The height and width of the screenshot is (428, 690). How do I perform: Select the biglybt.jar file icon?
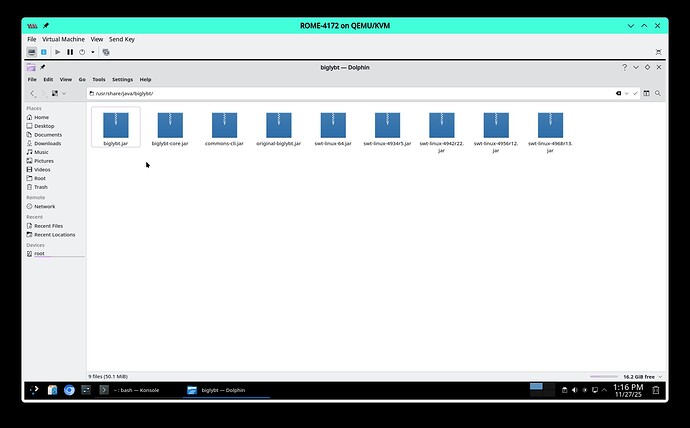click(x=115, y=125)
